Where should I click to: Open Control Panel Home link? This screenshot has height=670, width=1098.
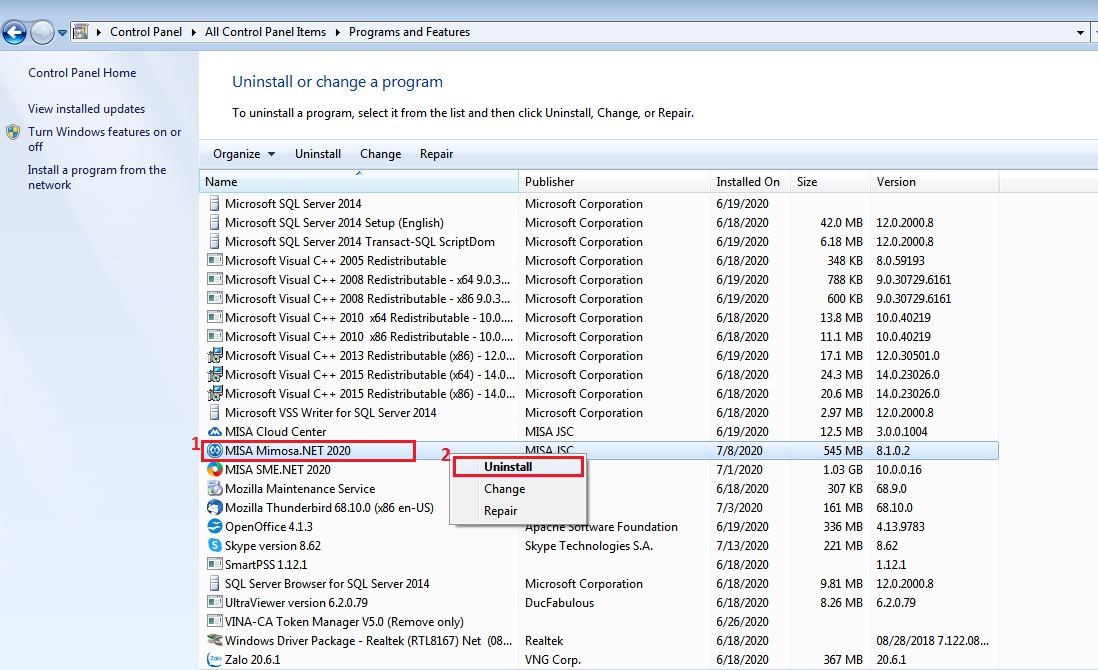[82, 73]
